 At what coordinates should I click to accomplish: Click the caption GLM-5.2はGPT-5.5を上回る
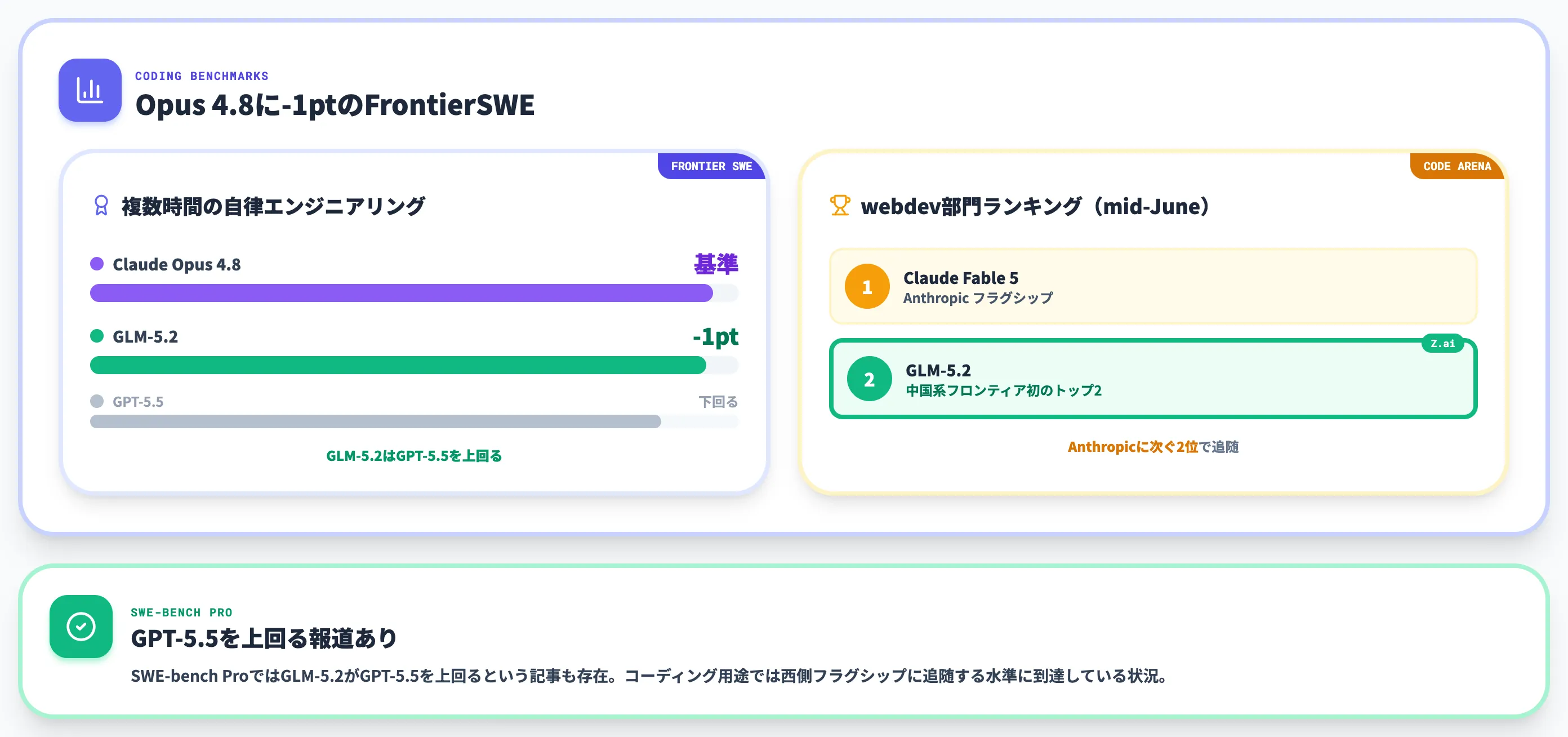[x=414, y=456]
